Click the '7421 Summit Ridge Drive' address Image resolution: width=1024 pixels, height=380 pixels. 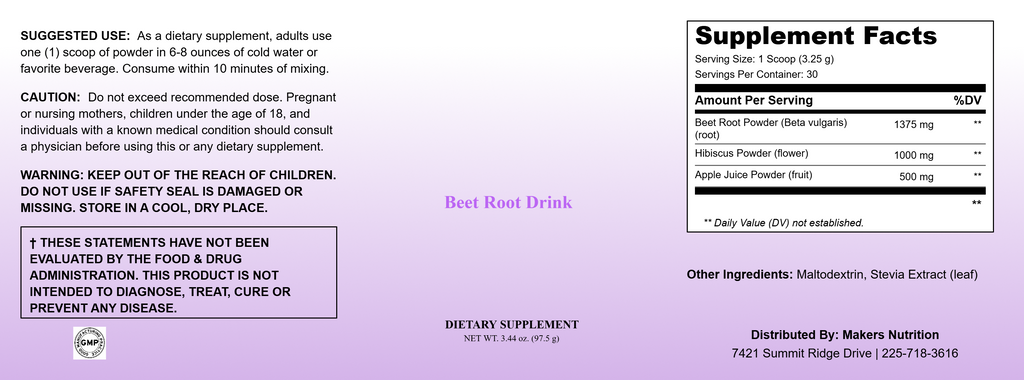click(802, 354)
